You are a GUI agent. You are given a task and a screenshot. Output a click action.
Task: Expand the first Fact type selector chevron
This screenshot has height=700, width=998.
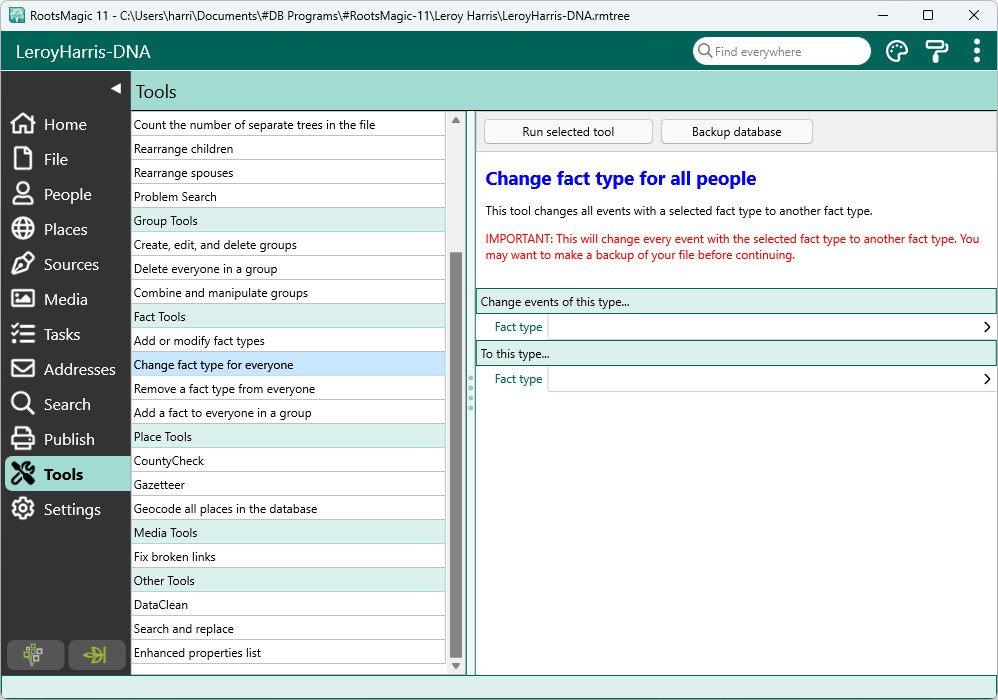(987, 327)
